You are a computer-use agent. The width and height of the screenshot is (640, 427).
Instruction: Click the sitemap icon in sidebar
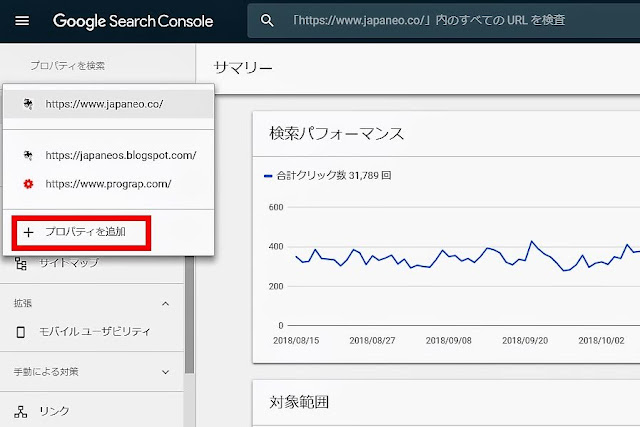pyautogui.click(x=21, y=264)
